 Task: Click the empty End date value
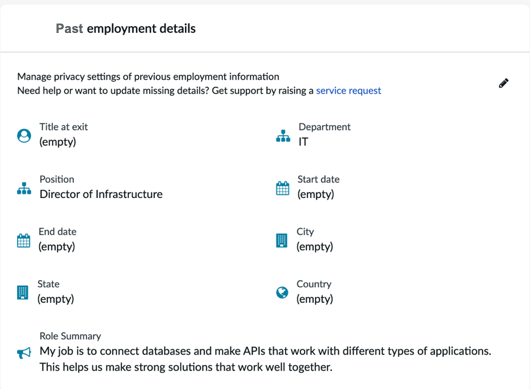tap(57, 247)
